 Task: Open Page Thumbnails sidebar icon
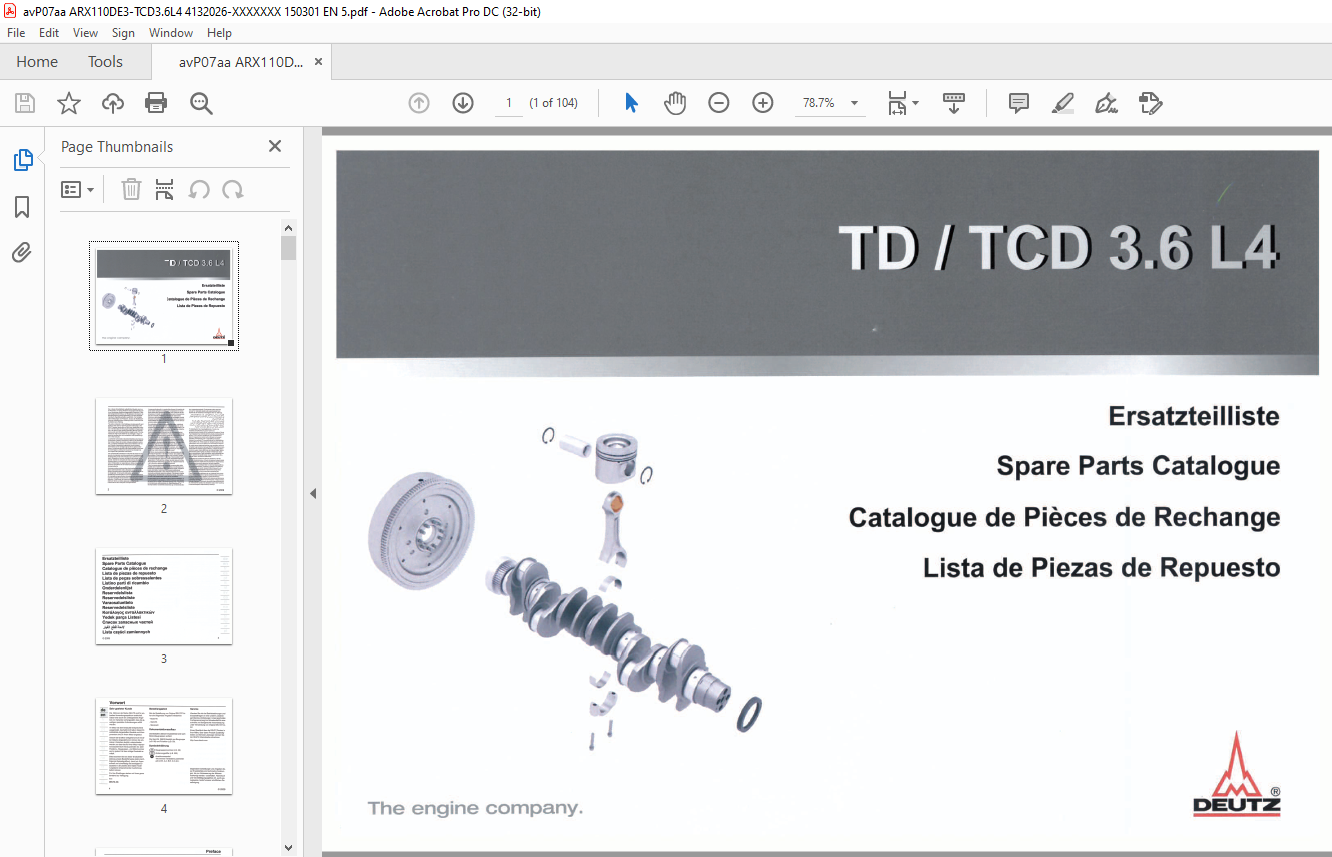point(22,160)
